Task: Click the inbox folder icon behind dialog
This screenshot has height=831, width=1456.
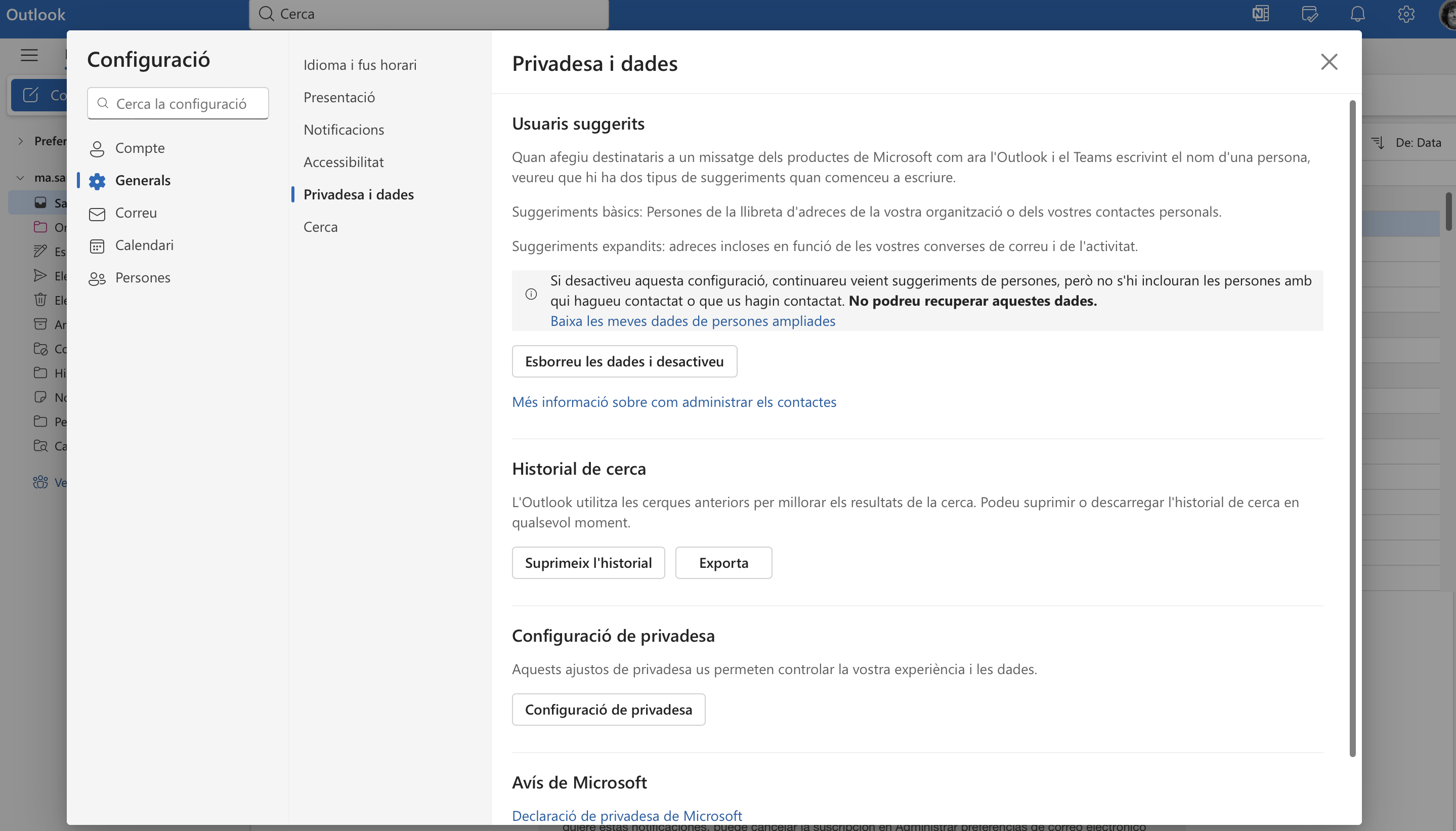Action: coord(40,202)
